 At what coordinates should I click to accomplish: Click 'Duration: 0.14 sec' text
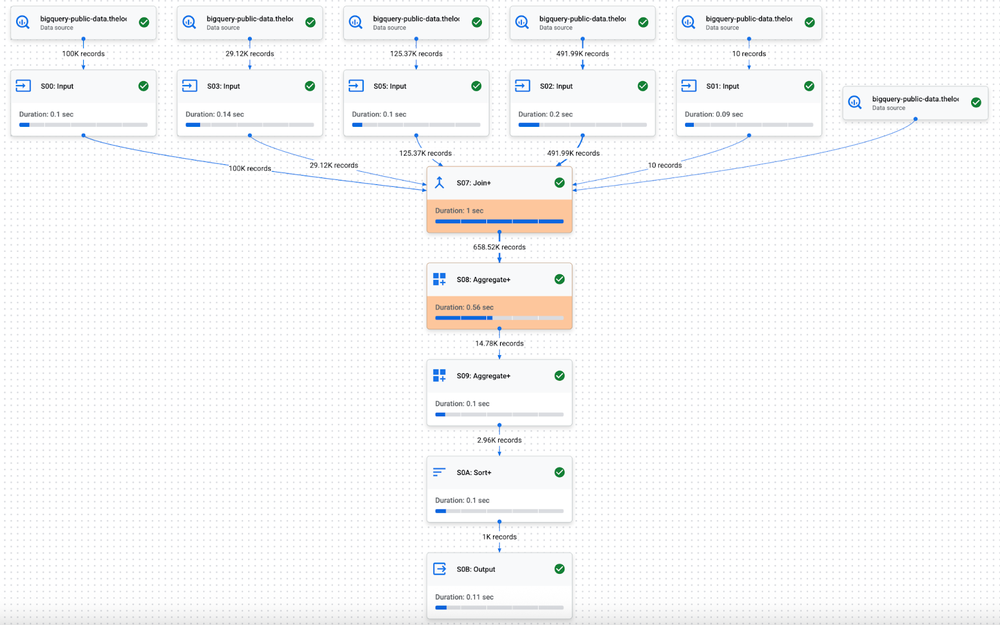tap(215, 114)
